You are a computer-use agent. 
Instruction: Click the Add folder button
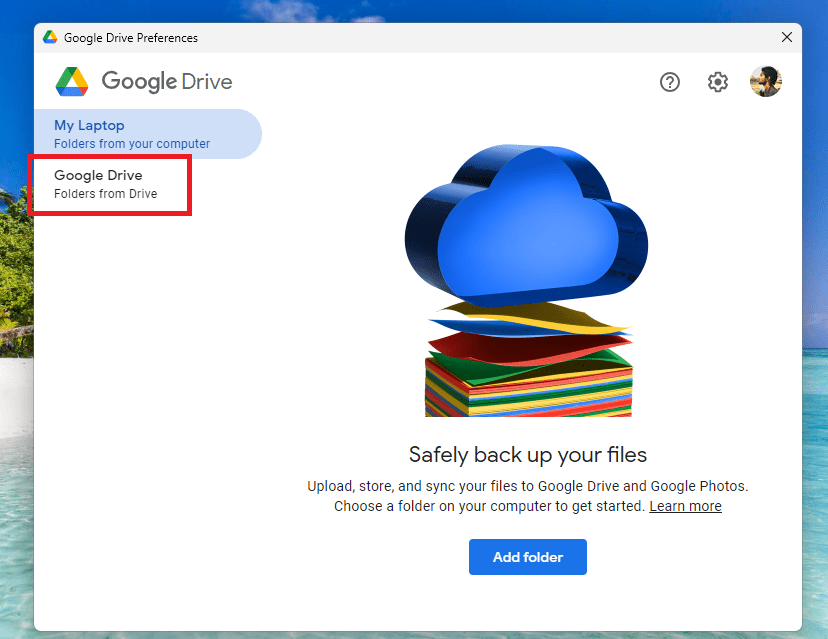coord(528,557)
